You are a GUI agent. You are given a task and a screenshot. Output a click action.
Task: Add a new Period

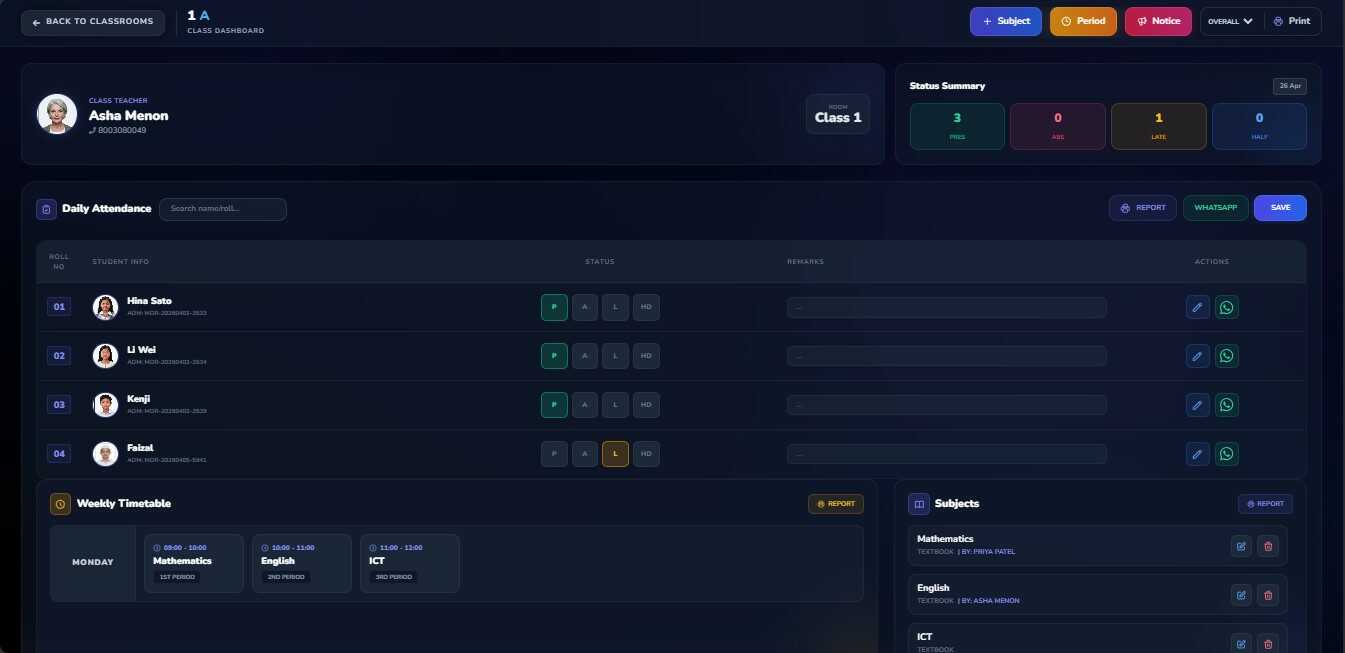tap(1083, 21)
